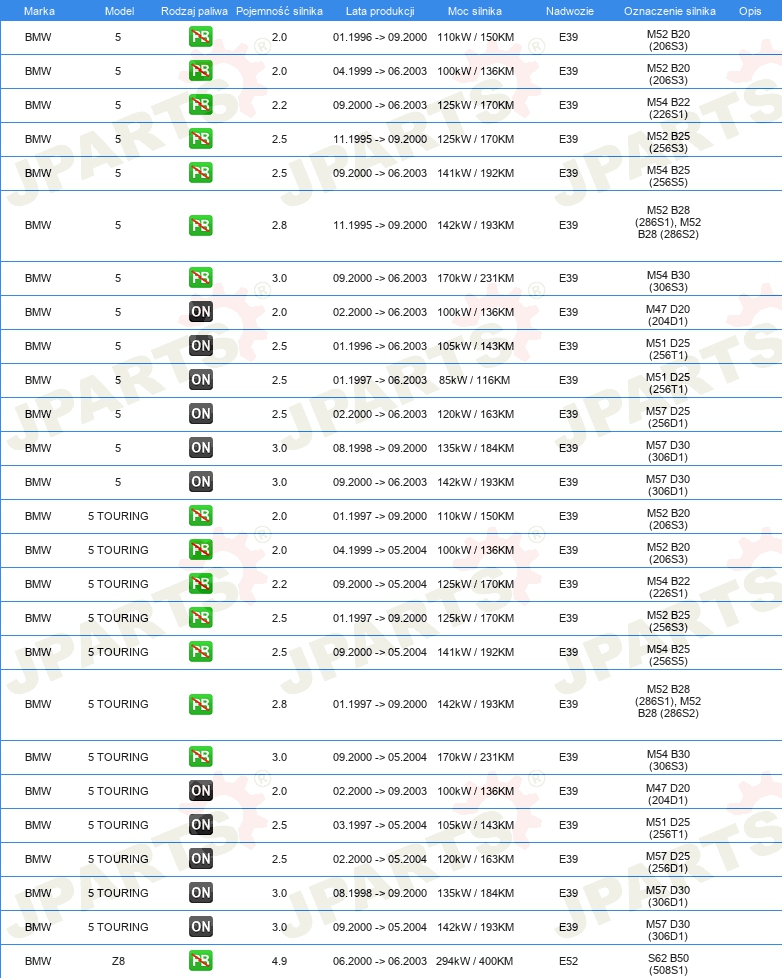Click the petrol icon in the 04.1999 -> 06.2003 row
Screen dimensions: 782x978
pyautogui.click(x=201, y=71)
